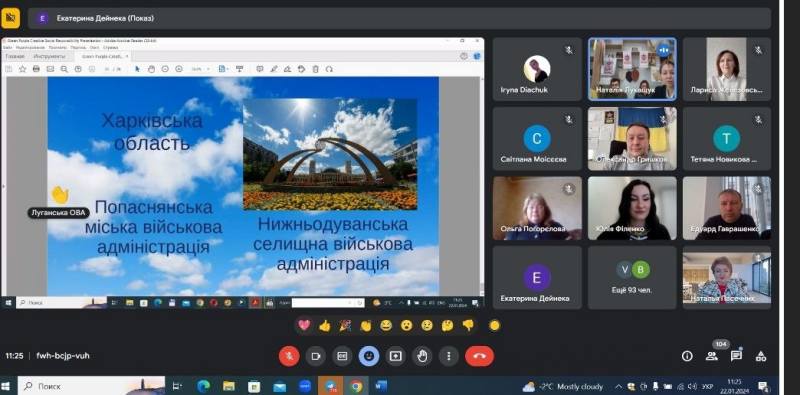Image resolution: width=800 pixels, height=395 pixels.
Task: Open the in-call chat panel
Action: pyautogui.click(x=736, y=356)
